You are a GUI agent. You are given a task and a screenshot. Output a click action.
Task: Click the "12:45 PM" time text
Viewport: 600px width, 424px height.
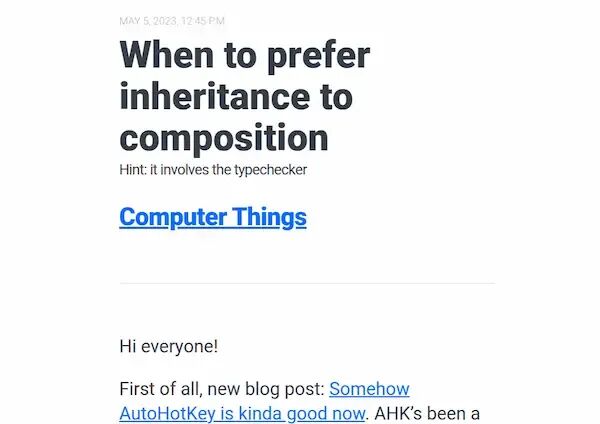point(203,21)
